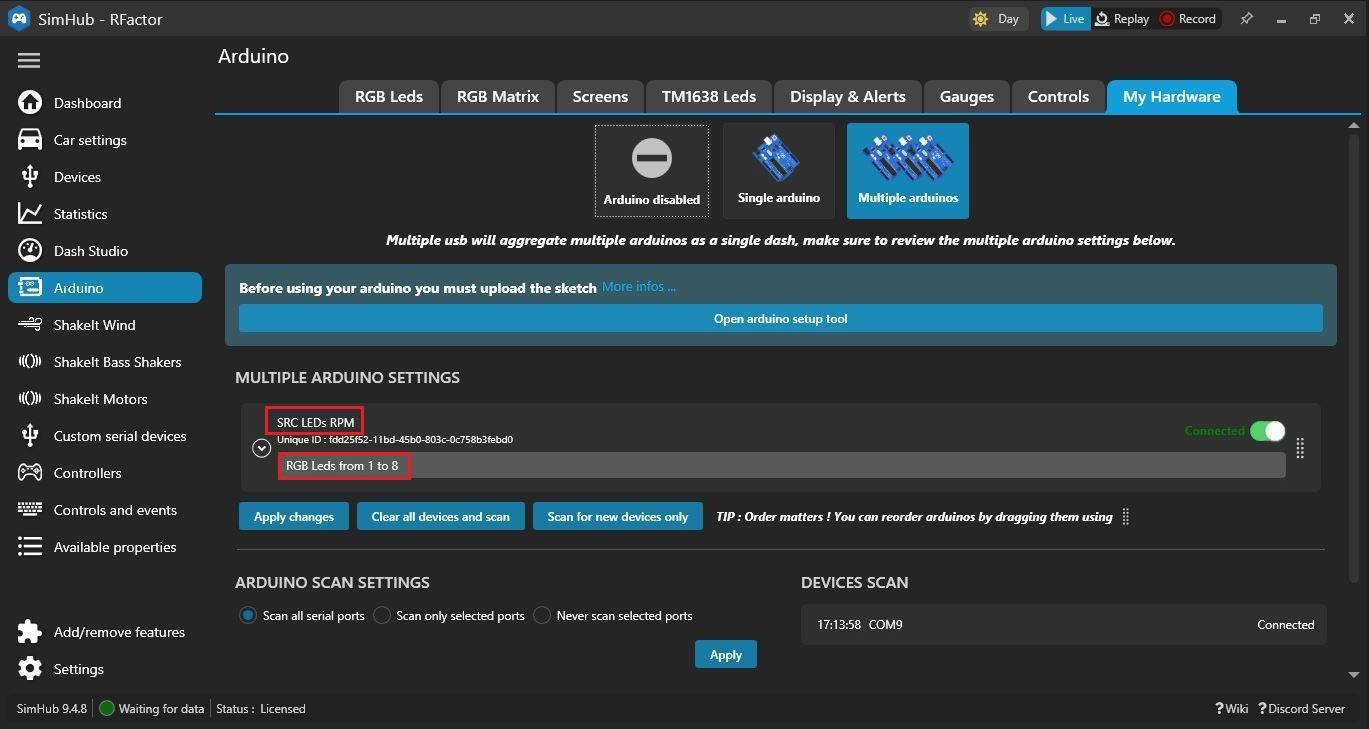Click the Dash Studio gauge icon
The image size is (1369, 729).
30,251
